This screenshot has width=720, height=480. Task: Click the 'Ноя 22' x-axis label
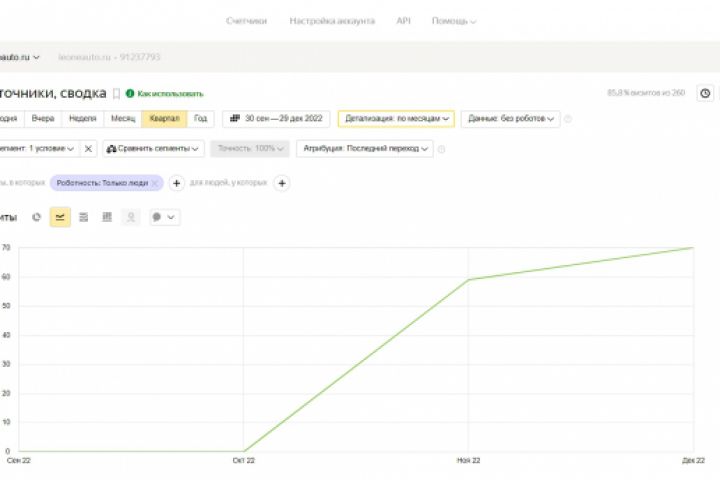[x=468, y=461]
